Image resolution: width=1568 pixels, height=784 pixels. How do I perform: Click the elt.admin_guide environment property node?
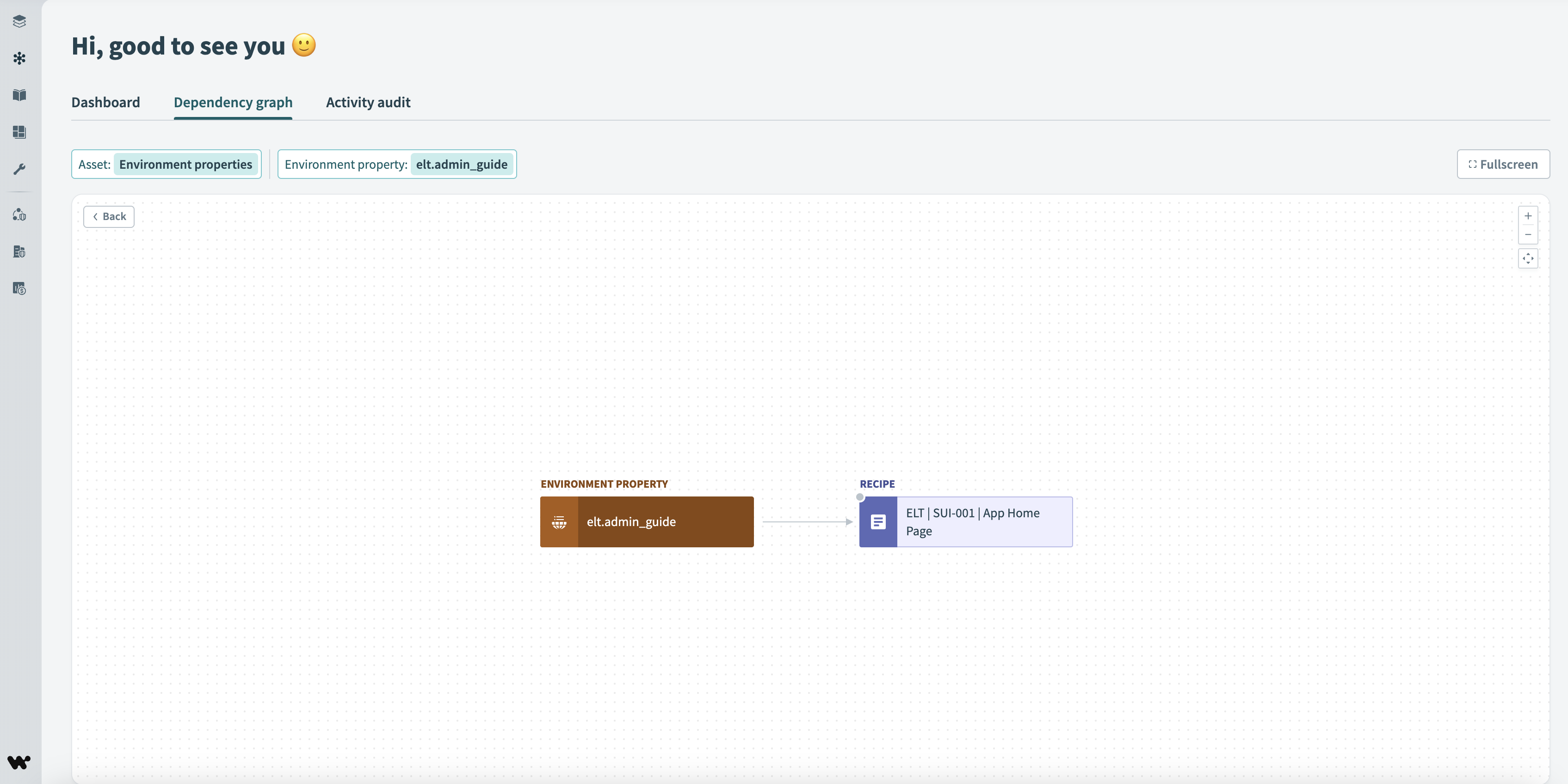[x=647, y=521]
